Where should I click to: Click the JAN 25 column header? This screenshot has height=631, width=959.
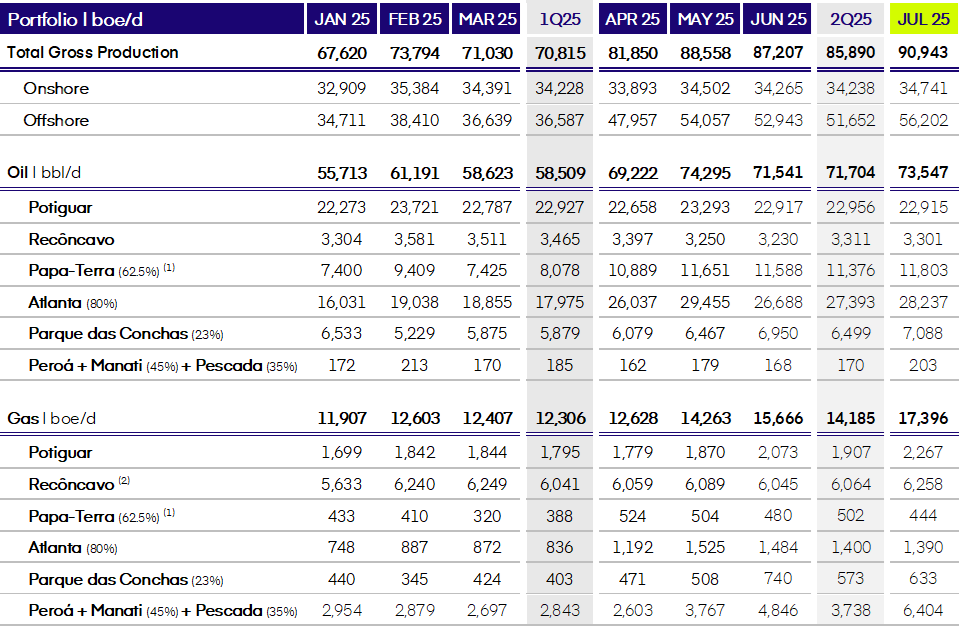pos(341,19)
